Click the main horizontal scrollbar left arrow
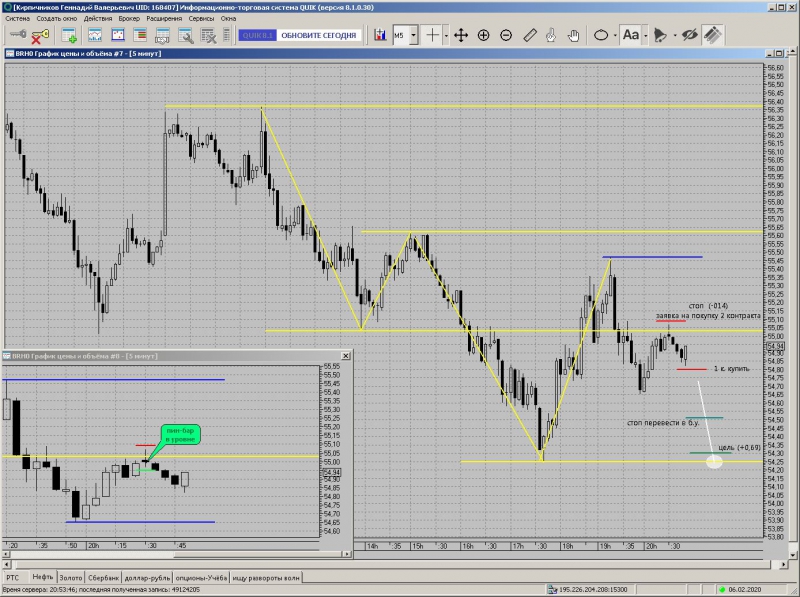This screenshot has height=597, width=800. point(7,564)
